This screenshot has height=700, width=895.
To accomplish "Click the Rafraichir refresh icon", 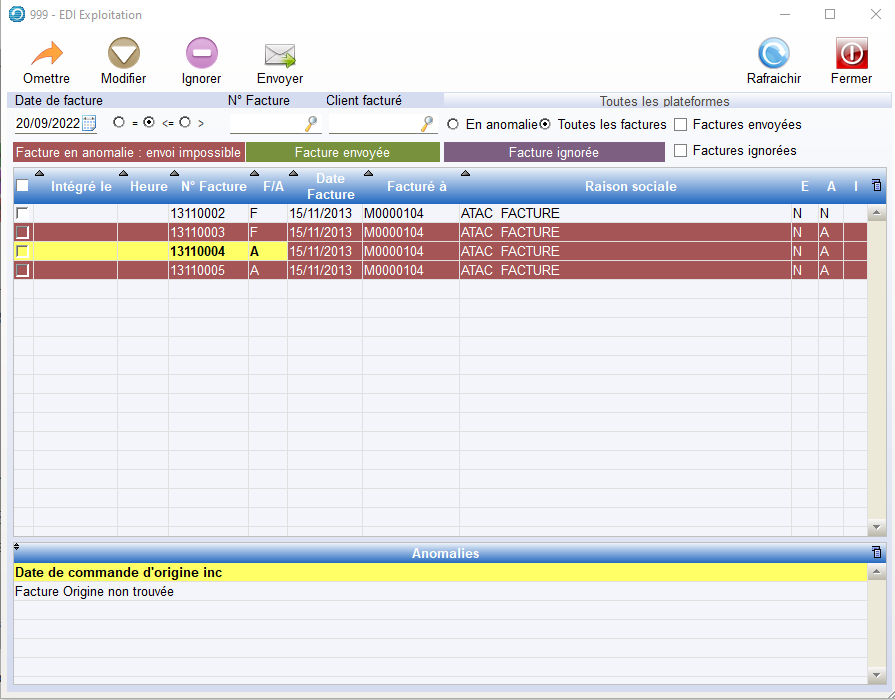I will [773, 54].
